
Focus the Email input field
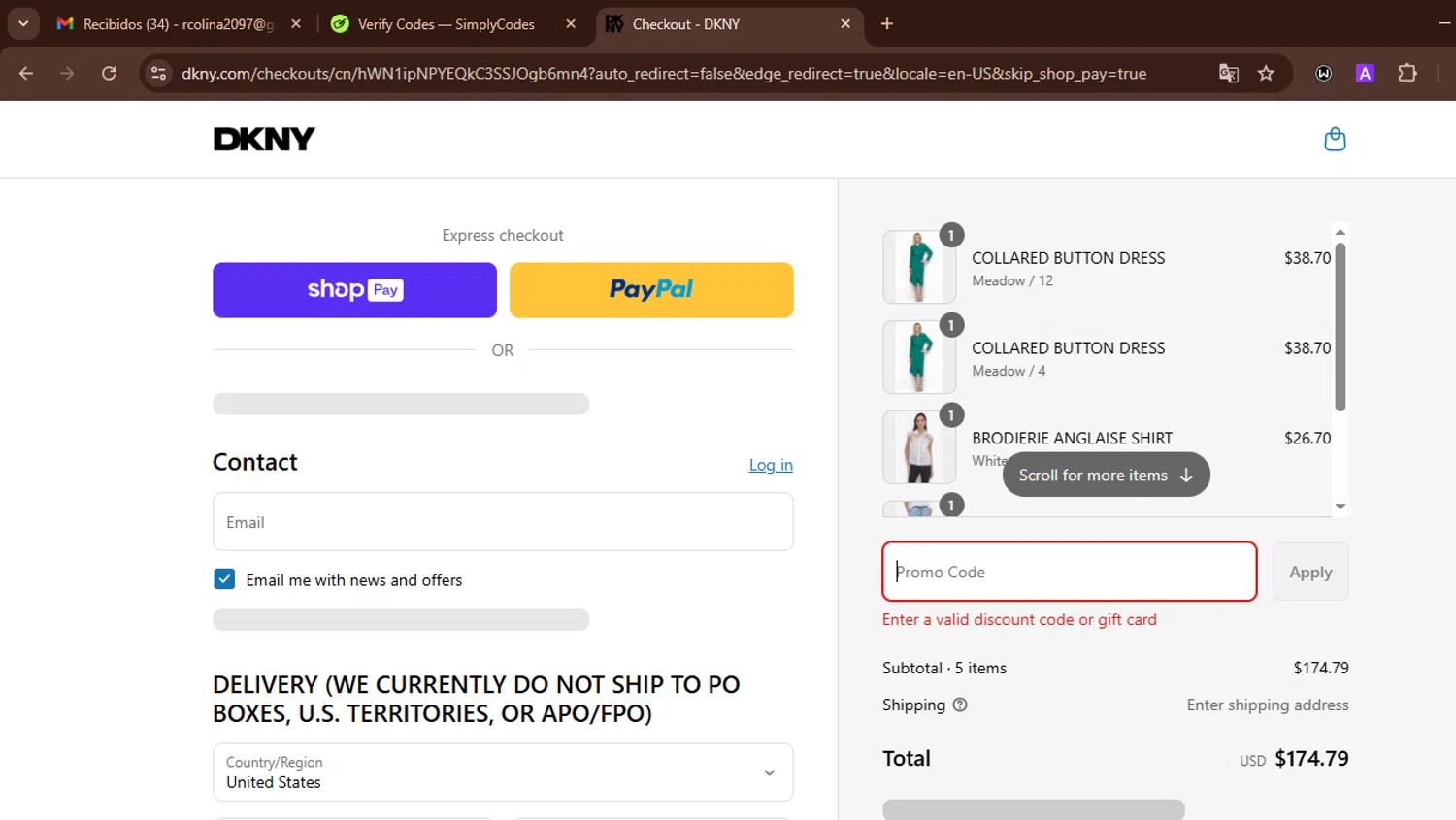coord(503,522)
